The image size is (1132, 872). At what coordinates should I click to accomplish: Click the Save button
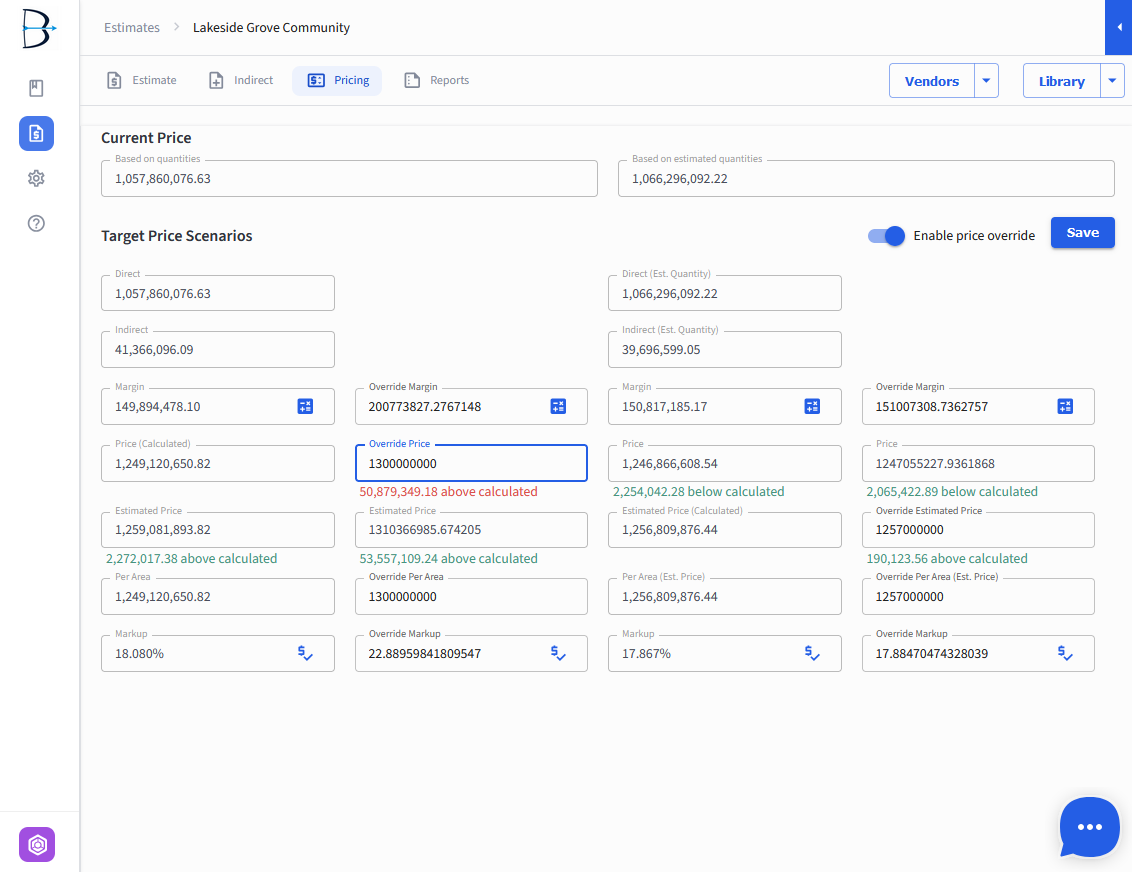point(1082,232)
